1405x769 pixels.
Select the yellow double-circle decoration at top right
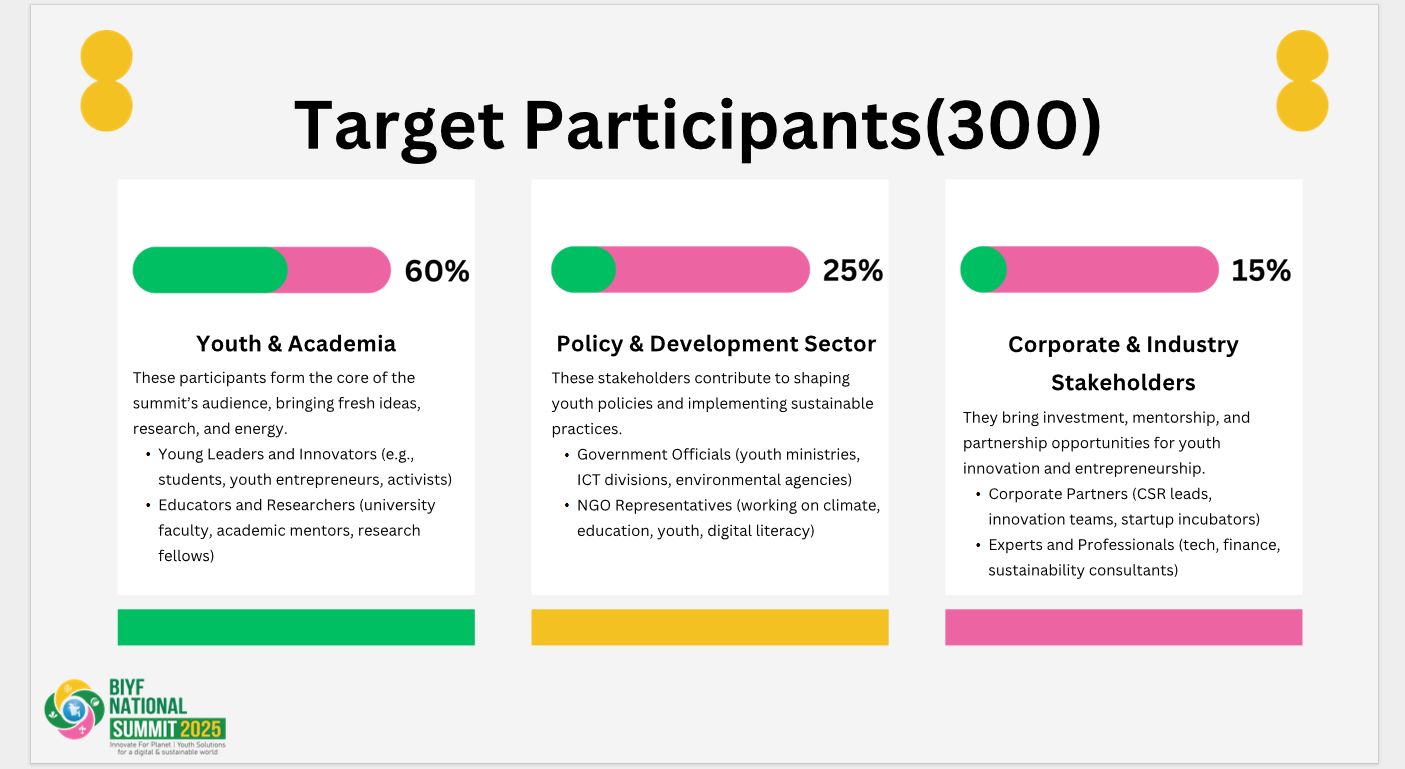point(1302,81)
